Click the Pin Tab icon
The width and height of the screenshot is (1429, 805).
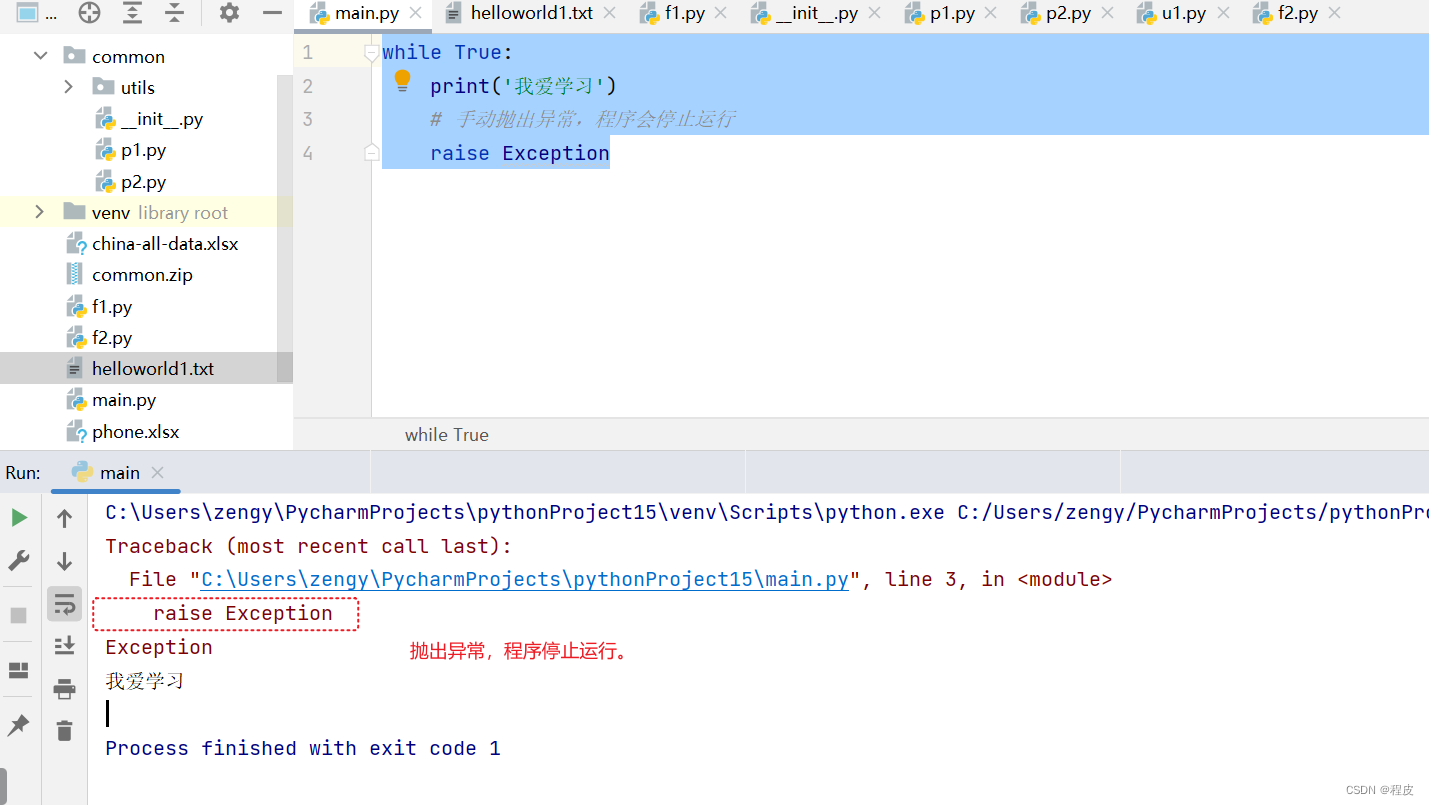coord(19,725)
